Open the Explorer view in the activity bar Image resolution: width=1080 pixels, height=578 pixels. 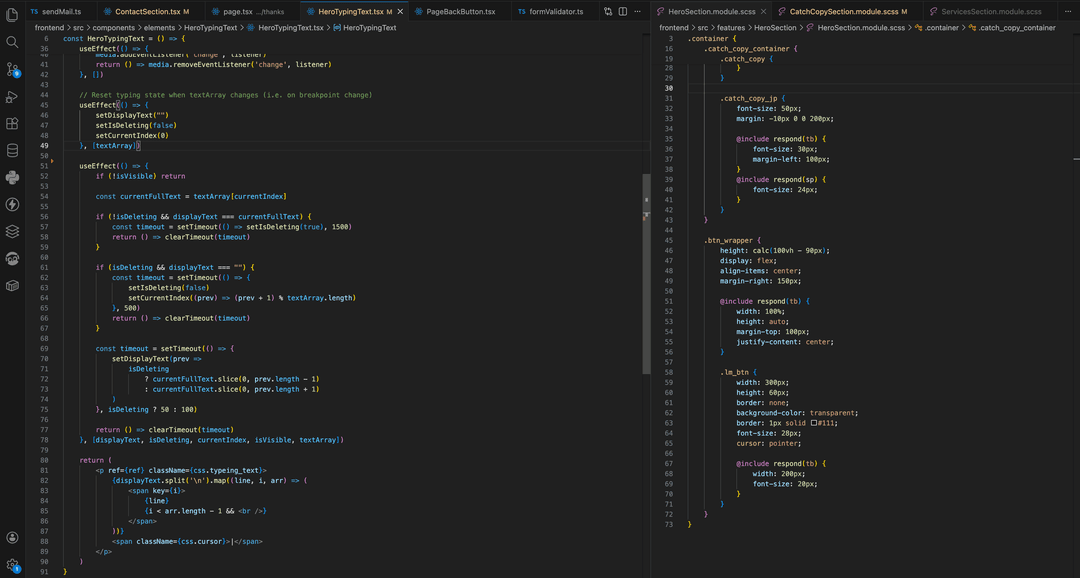pos(11,14)
